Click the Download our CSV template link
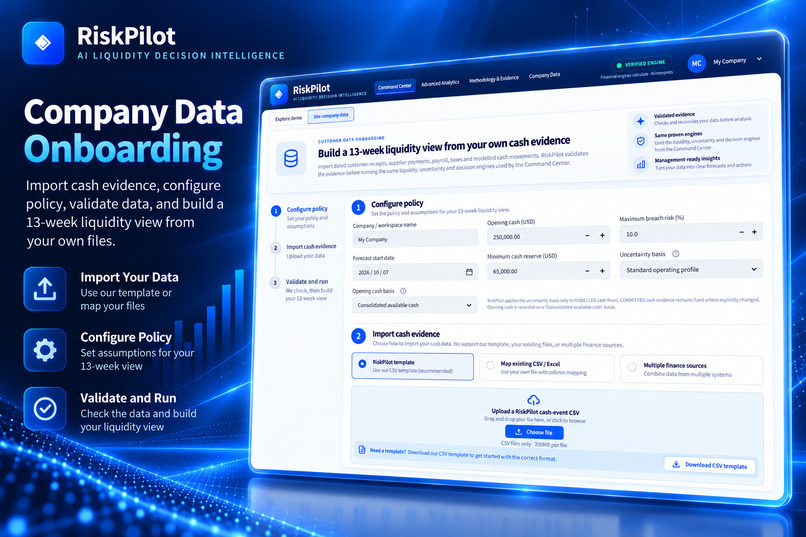Viewport: 806px width, 537px height. pos(482,455)
